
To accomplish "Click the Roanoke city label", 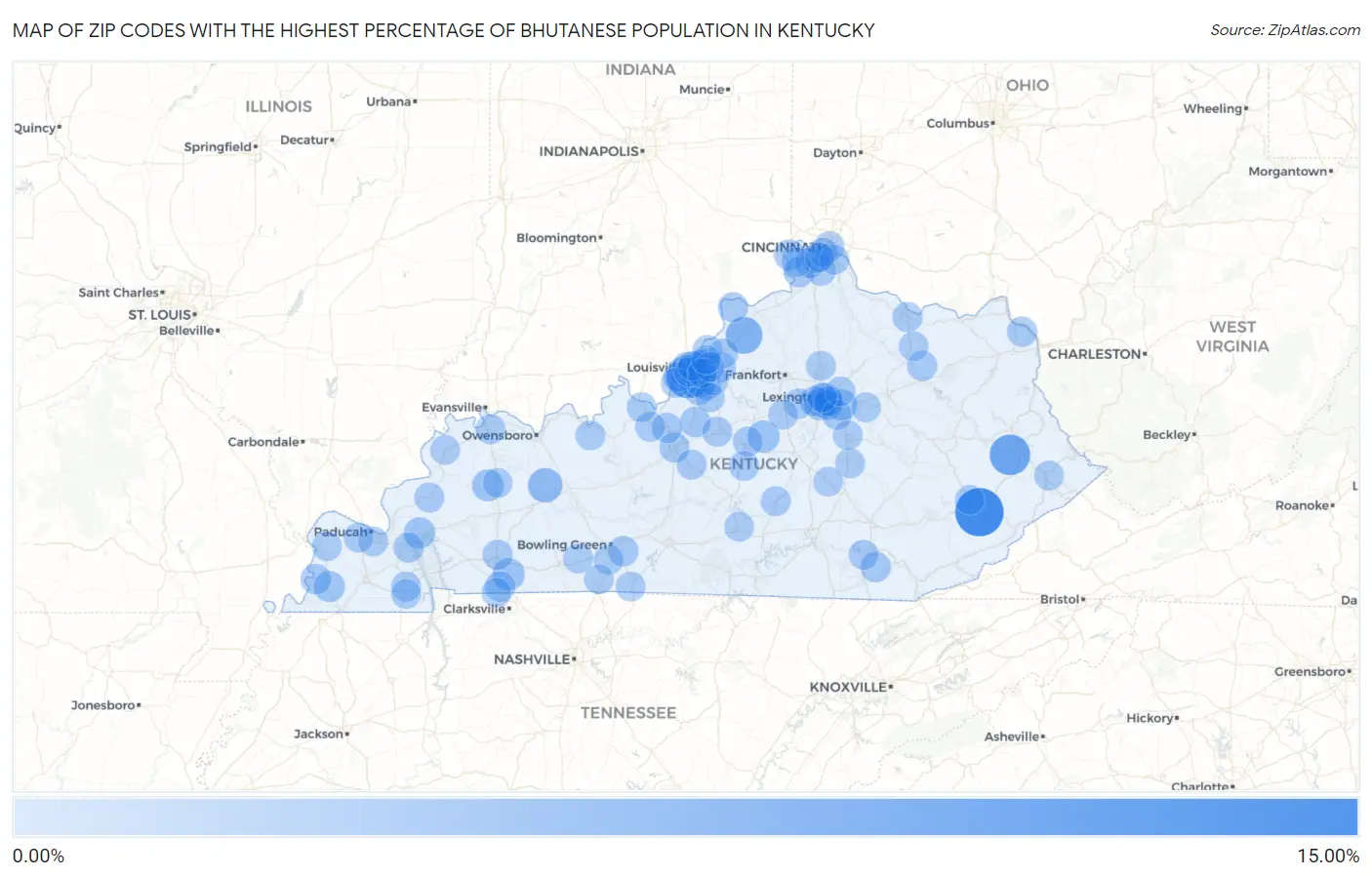I will point(1302,505).
